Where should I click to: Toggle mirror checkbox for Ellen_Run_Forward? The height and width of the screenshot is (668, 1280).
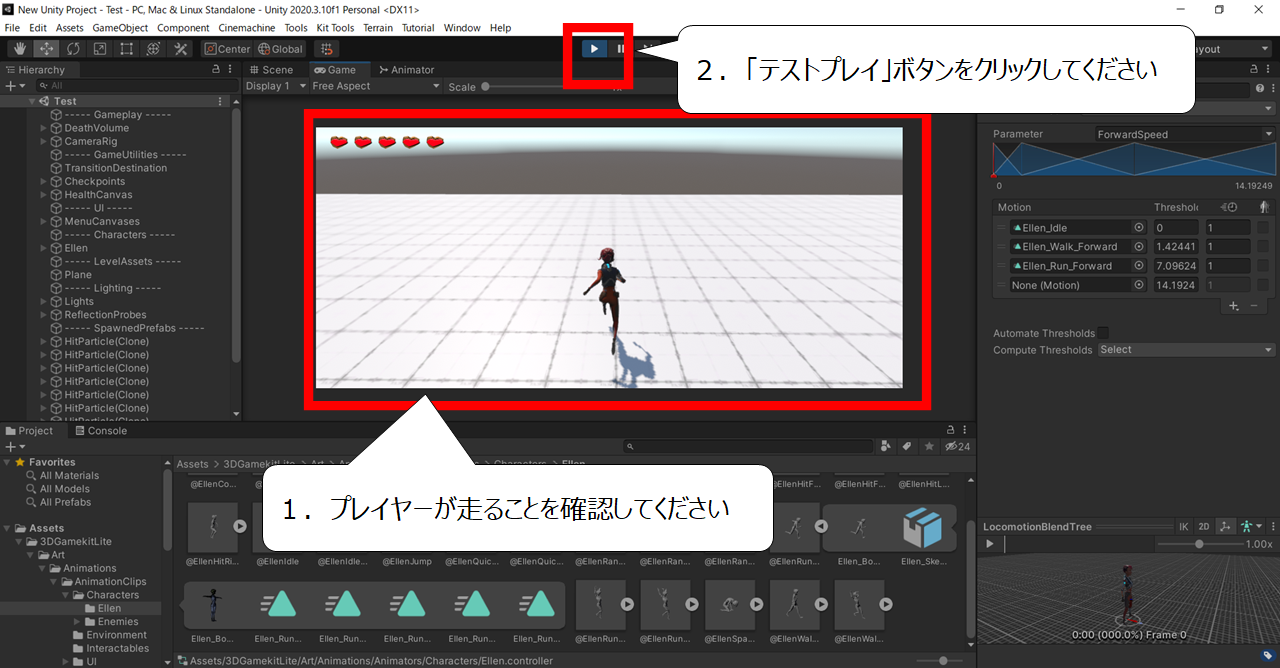tap(1264, 266)
